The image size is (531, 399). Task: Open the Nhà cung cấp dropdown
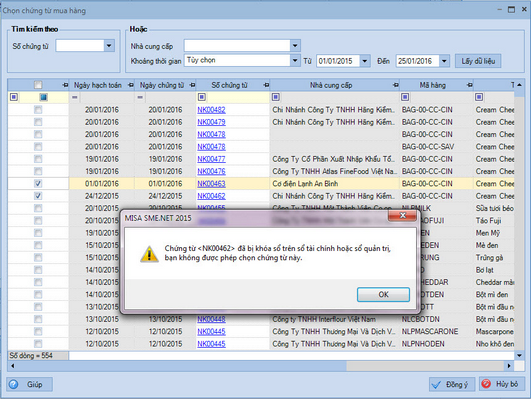295,45
